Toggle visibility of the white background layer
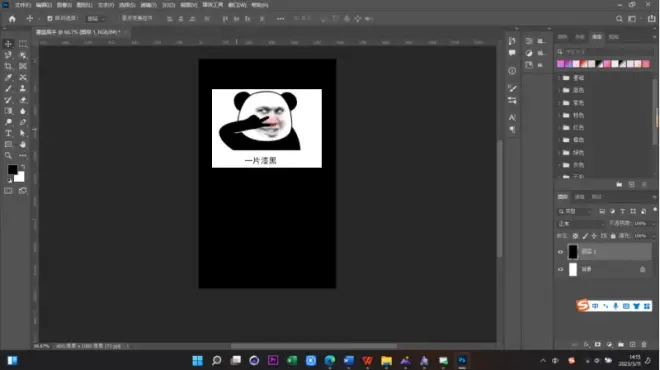The image size is (660, 370). [x=560, y=269]
